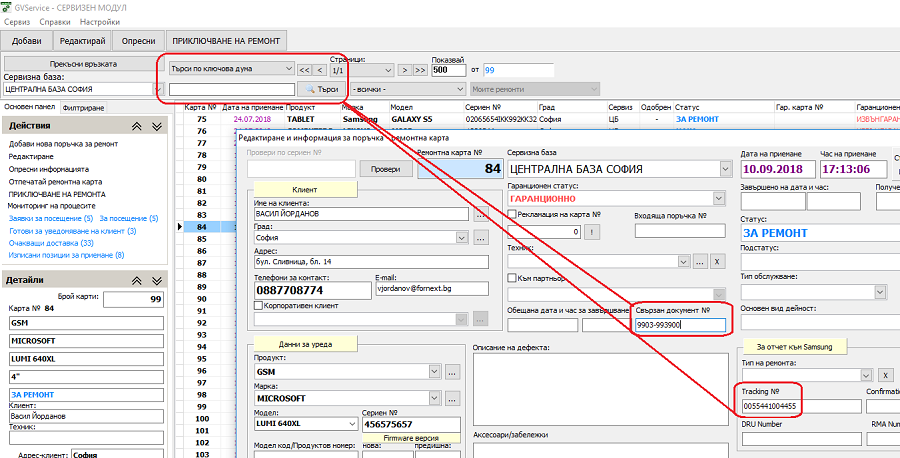The height and width of the screenshot is (458, 900).
Task: Click the exclamation button beside reclamation number
Action: click(592, 232)
